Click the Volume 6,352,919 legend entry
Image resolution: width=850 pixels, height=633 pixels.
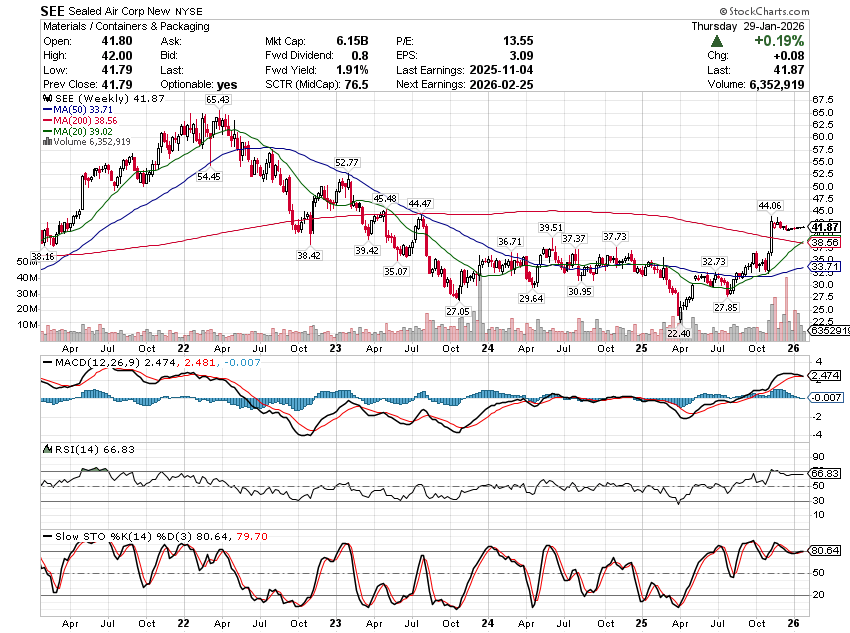(x=90, y=142)
